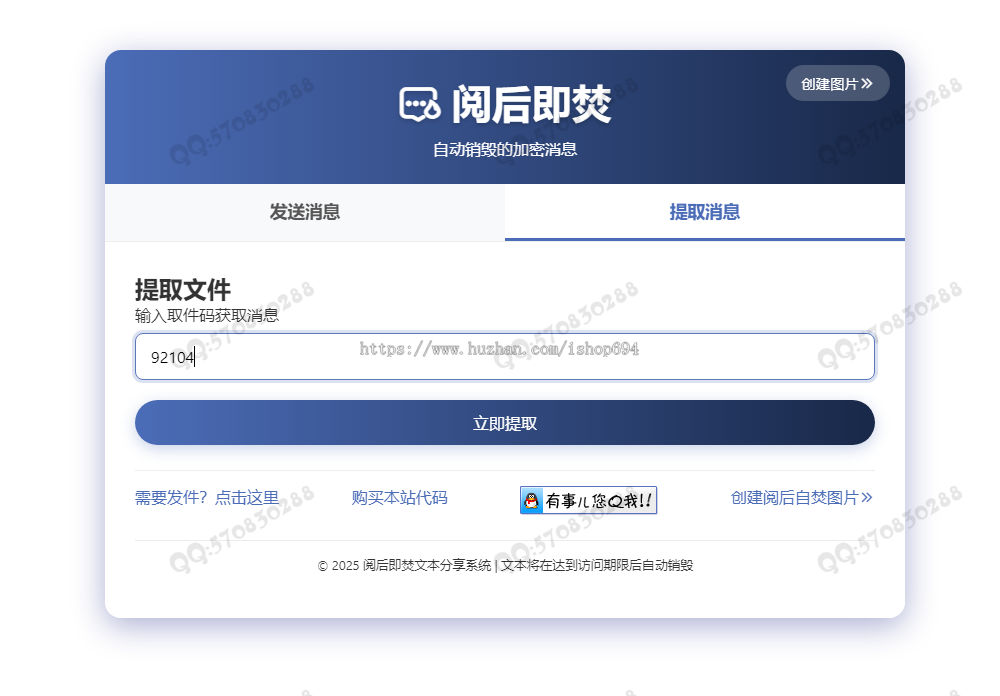Click the 输入取件码获取消息 hint text
Viewport: 1000px width, 696px height.
coord(207,315)
